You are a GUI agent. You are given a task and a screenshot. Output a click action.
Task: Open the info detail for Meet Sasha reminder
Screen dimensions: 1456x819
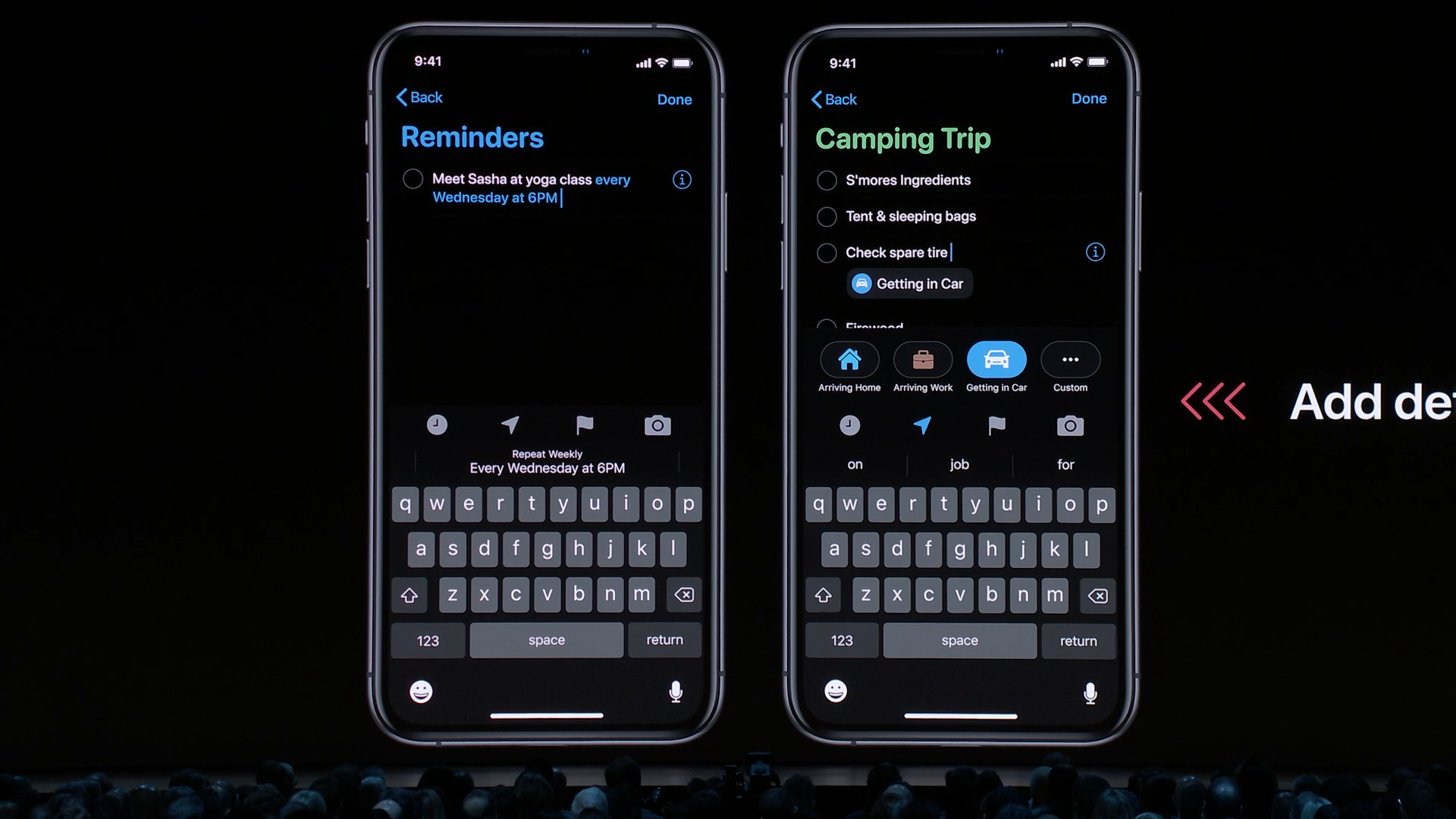[682, 179]
